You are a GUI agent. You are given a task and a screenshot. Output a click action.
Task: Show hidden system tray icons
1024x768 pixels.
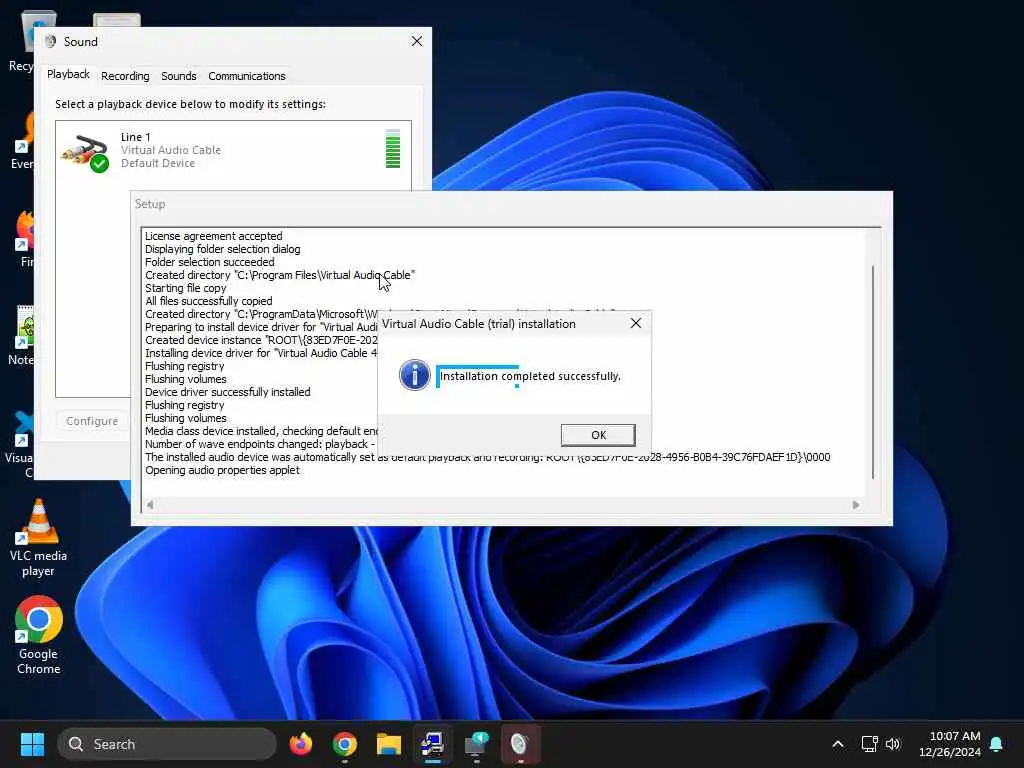tap(838, 744)
